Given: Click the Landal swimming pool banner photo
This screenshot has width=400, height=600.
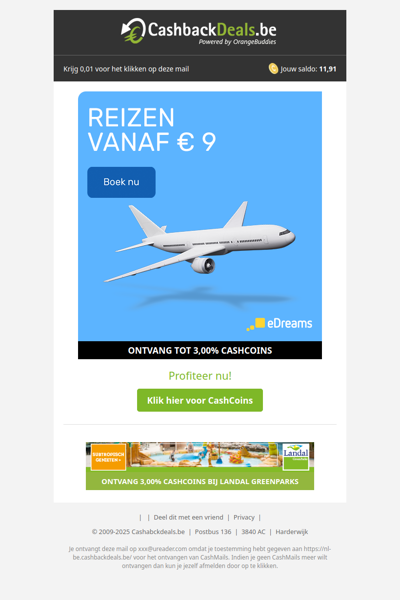Looking at the screenshot, I should coord(204,455).
